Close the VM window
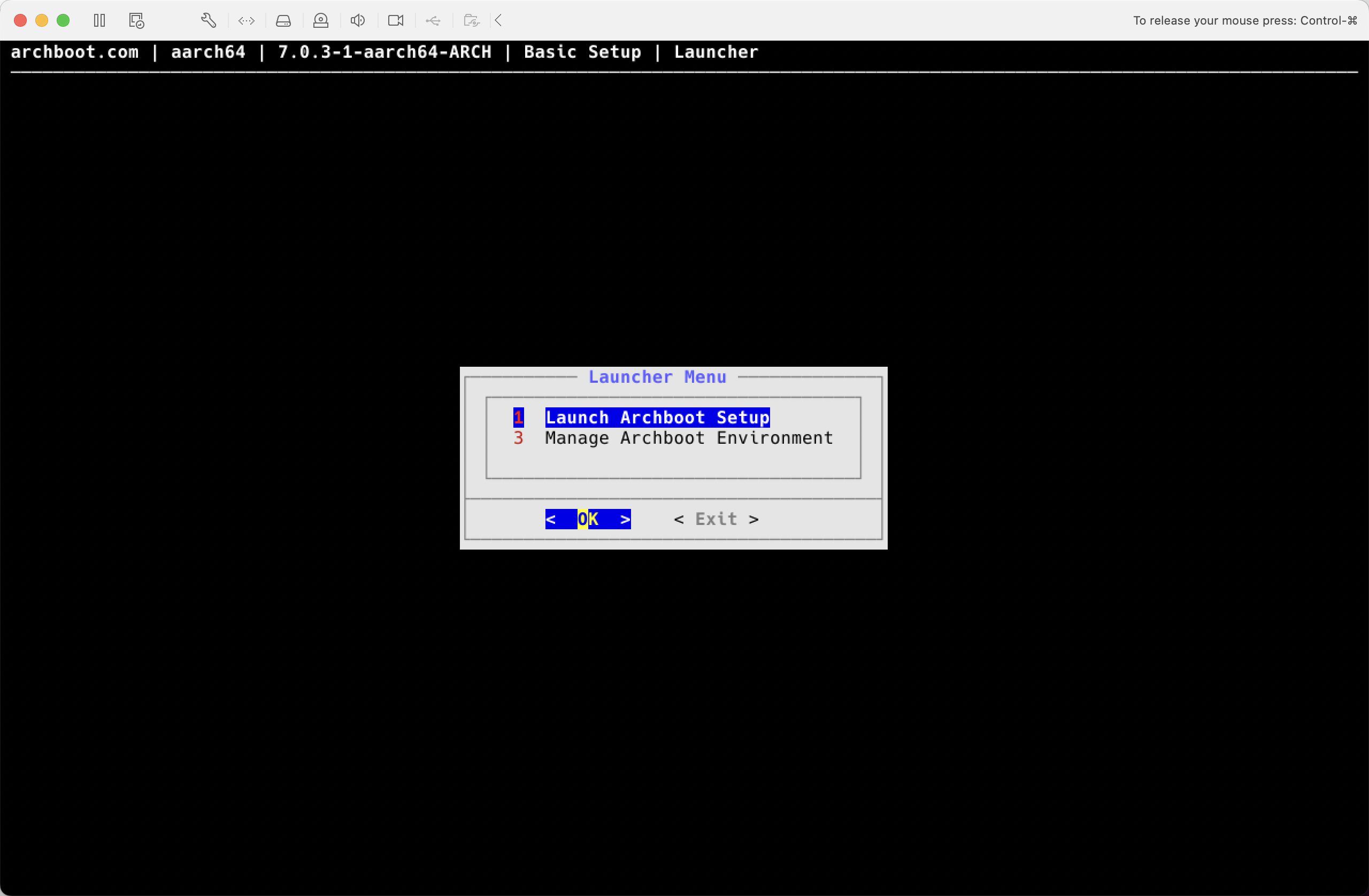The width and height of the screenshot is (1369, 896). (20, 21)
